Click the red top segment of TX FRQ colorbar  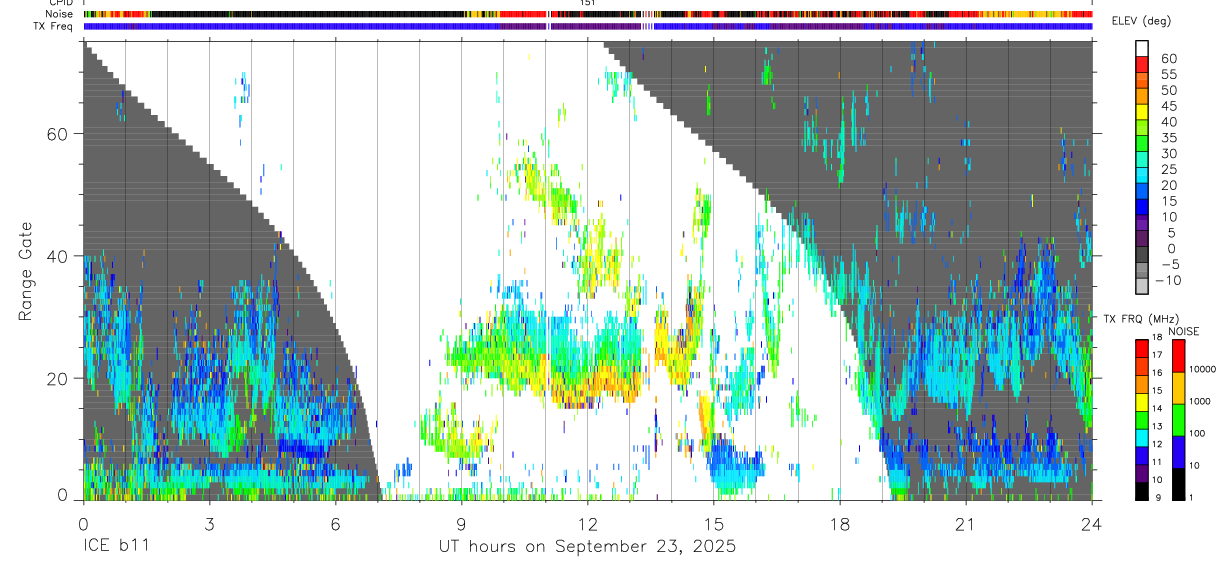[1141, 349]
